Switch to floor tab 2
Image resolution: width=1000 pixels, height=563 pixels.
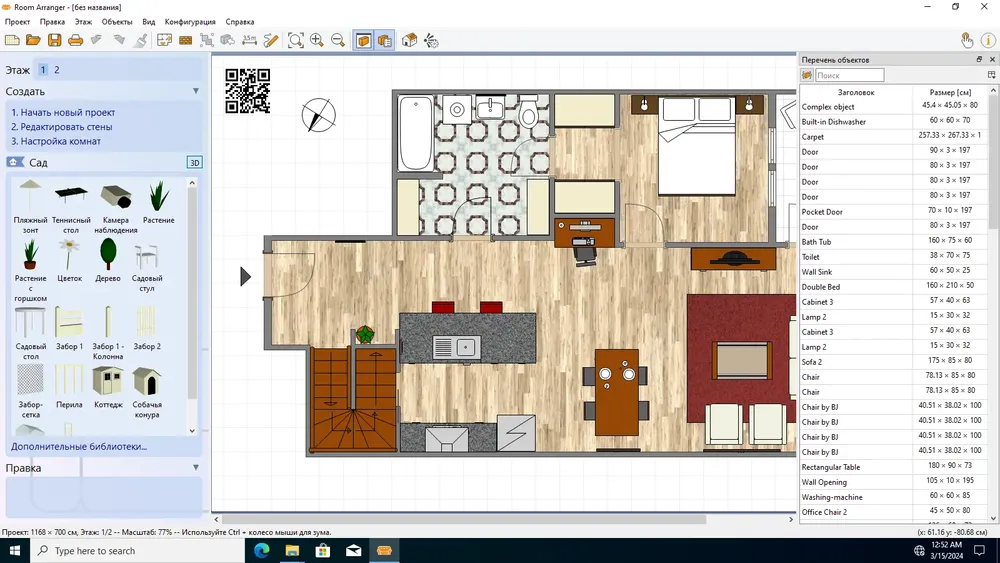(x=57, y=69)
